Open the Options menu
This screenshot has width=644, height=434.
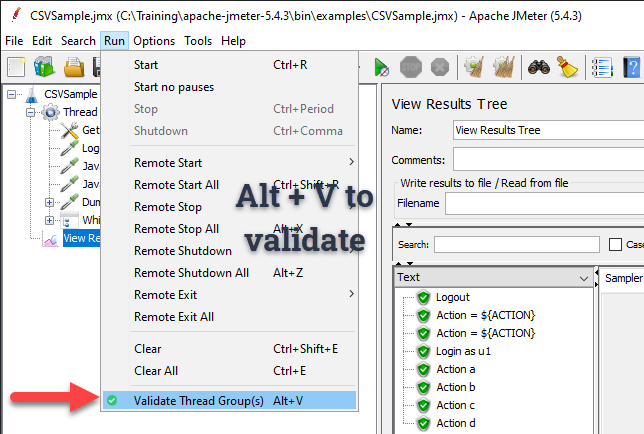click(x=154, y=41)
